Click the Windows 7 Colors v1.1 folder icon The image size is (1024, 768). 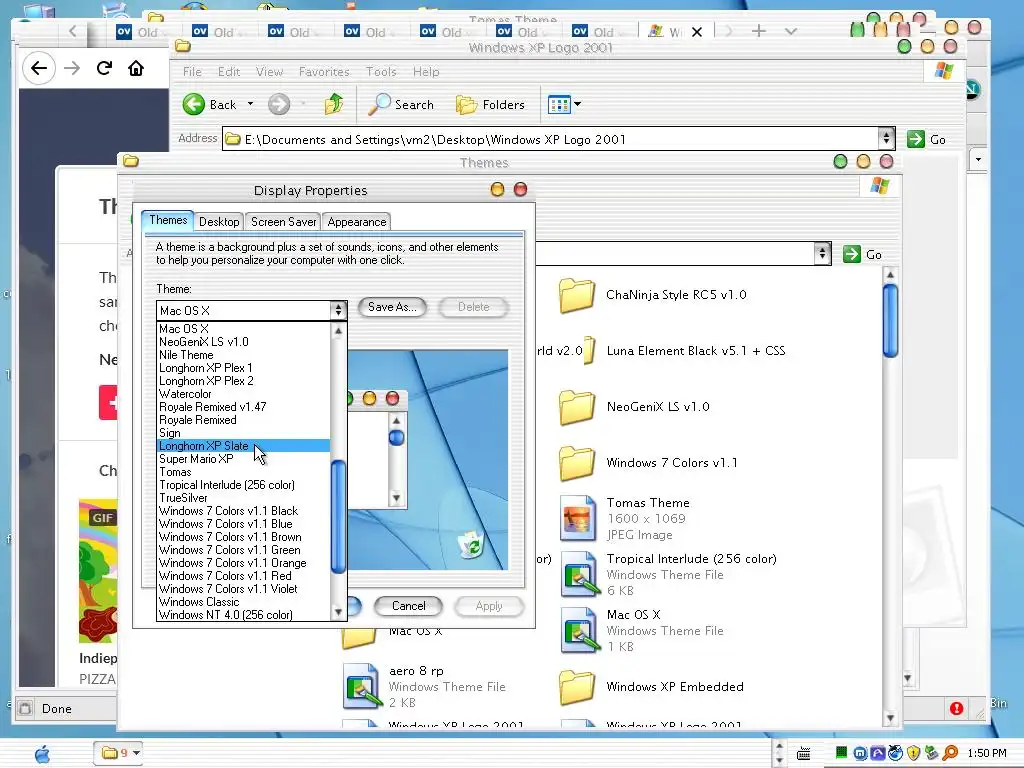coord(577,464)
